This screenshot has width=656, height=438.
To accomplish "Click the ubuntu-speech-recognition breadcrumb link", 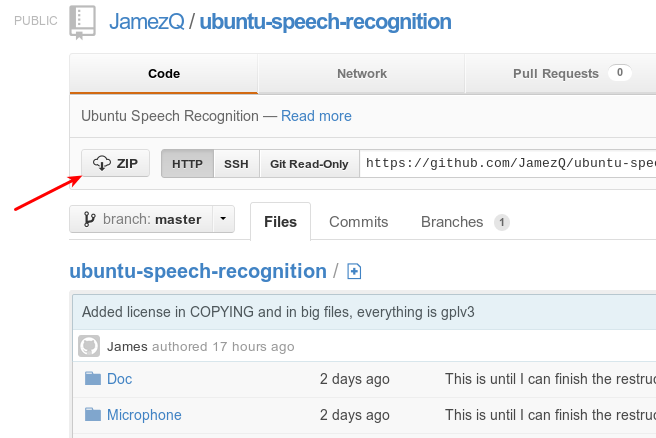I will tap(197, 271).
